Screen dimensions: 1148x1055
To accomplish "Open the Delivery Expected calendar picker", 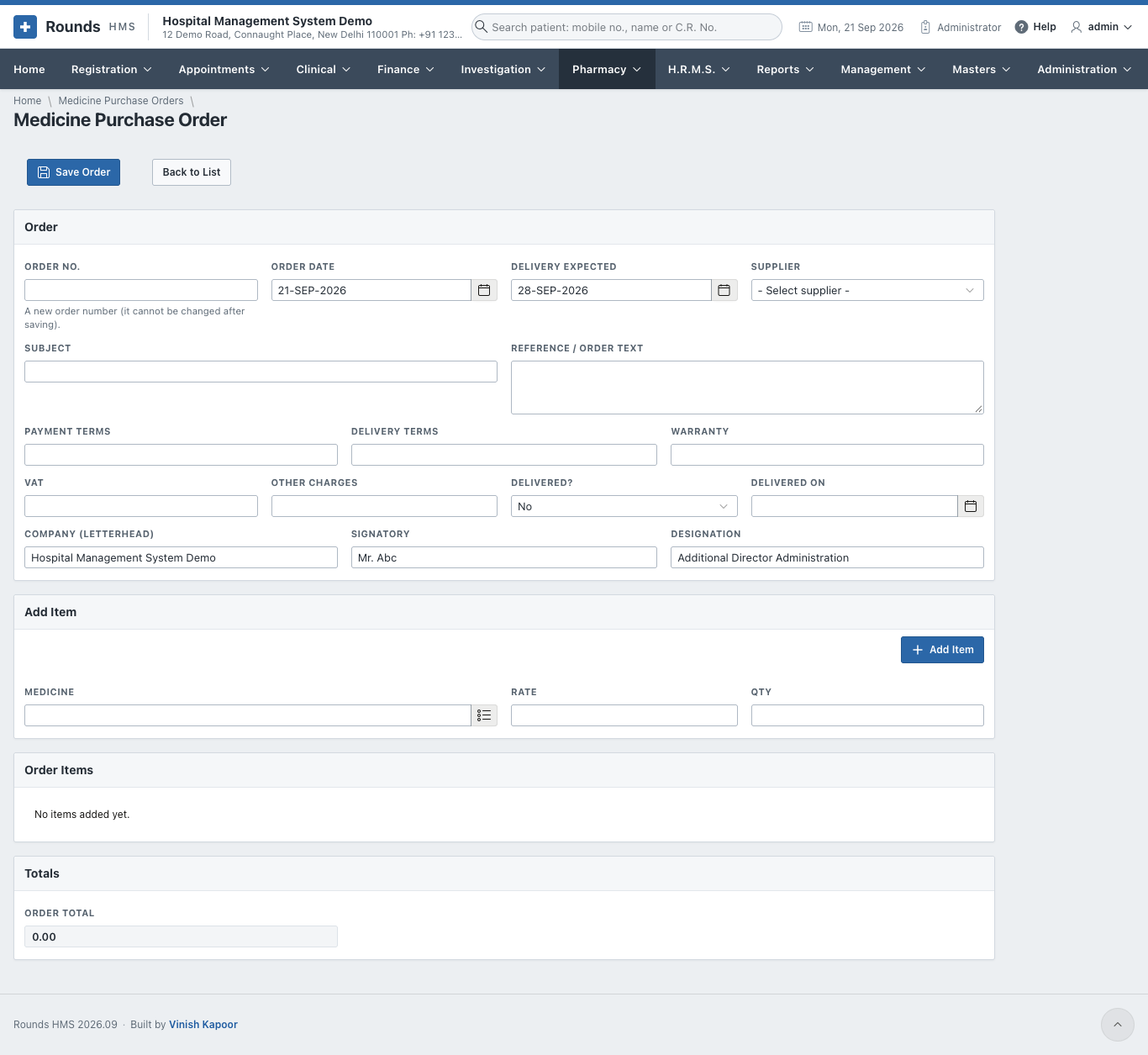I will pos(724,290).
